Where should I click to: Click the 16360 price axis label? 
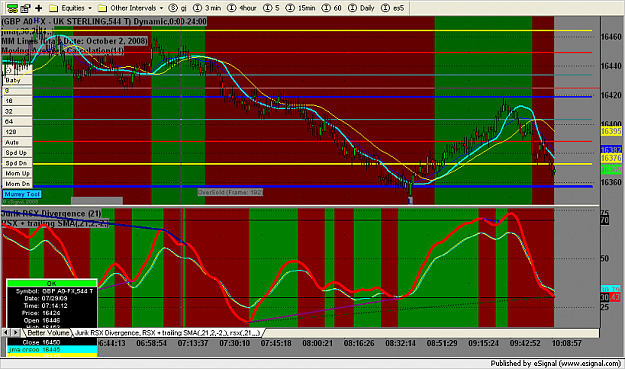pyautogui.click(x=611, y=182)
